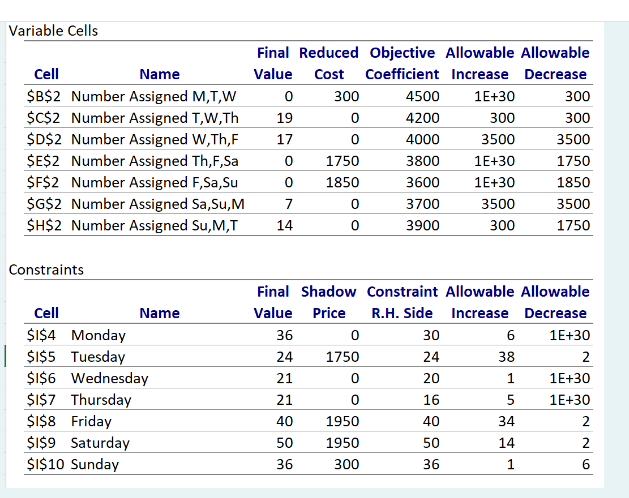Click Constraints 'Constraint R.H. Side' column header

[402, 302]
